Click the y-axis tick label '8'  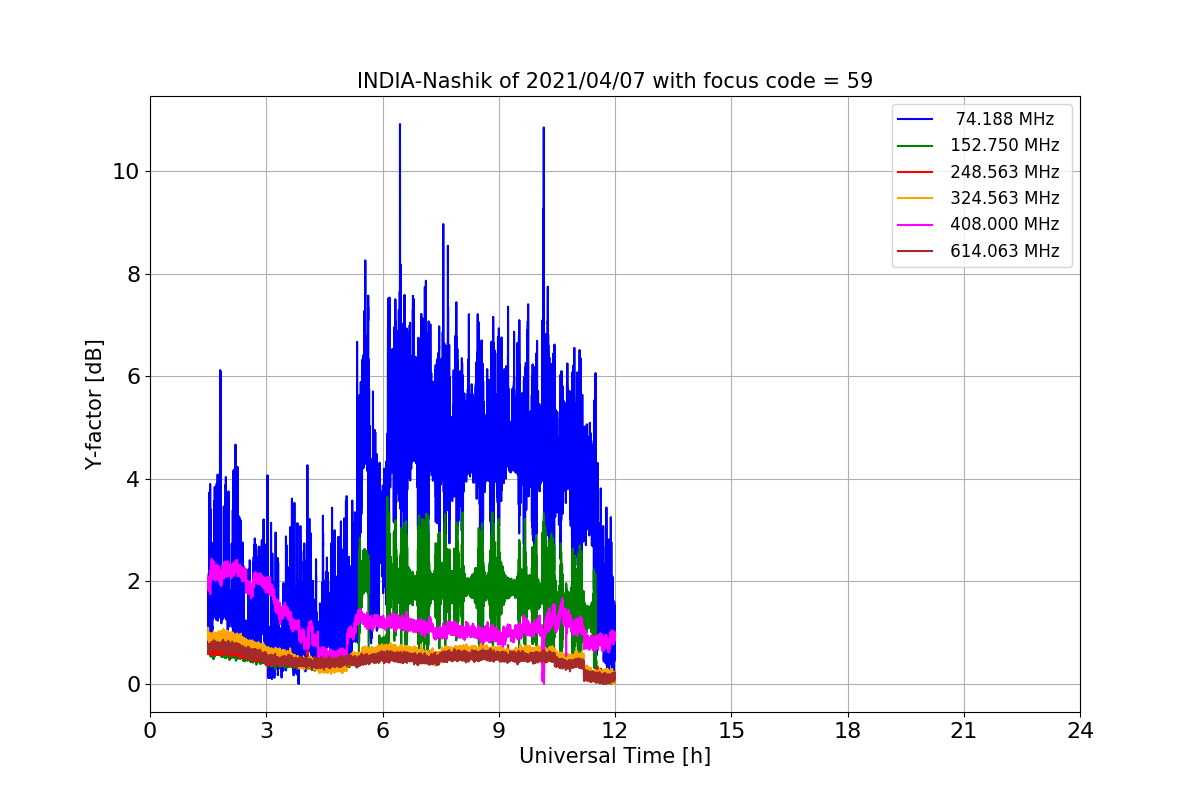click(x=132, y=274)
